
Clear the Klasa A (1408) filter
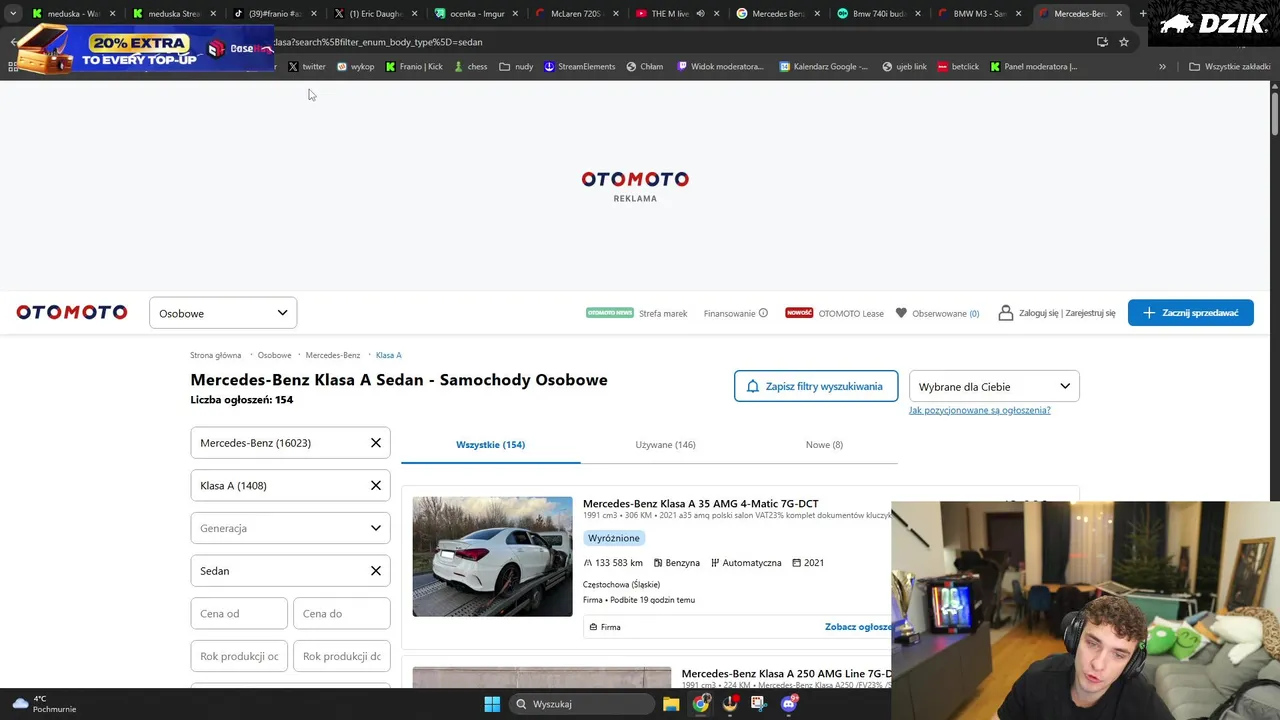pos(376,486)
